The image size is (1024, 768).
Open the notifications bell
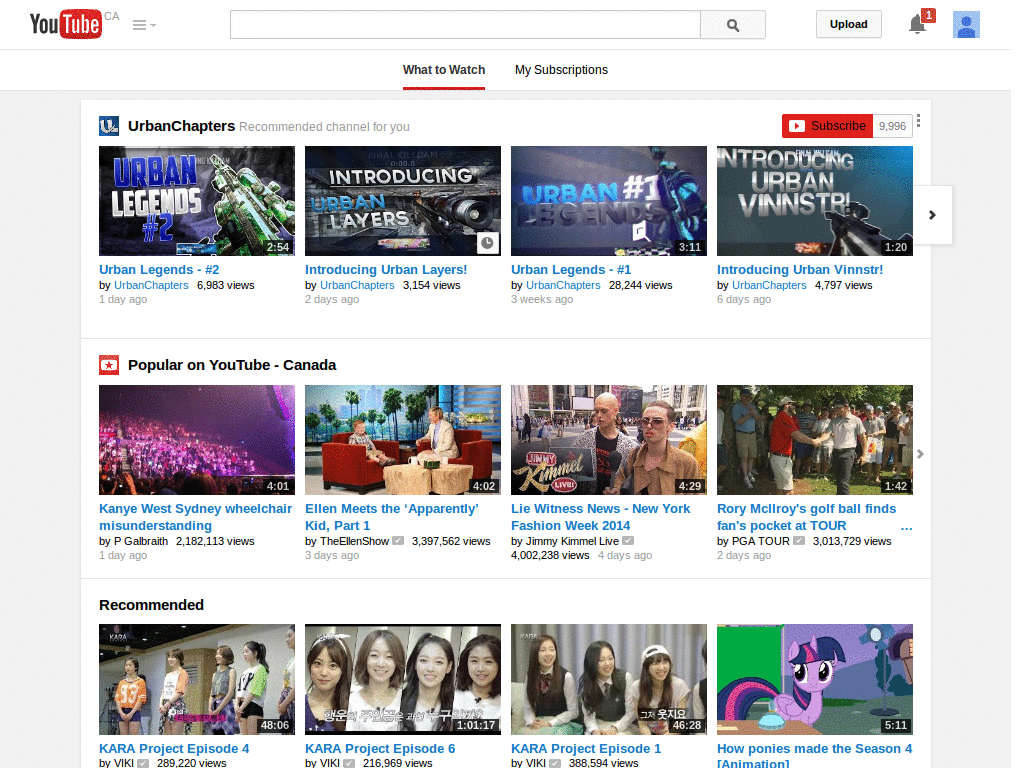[x=918, y=24]
